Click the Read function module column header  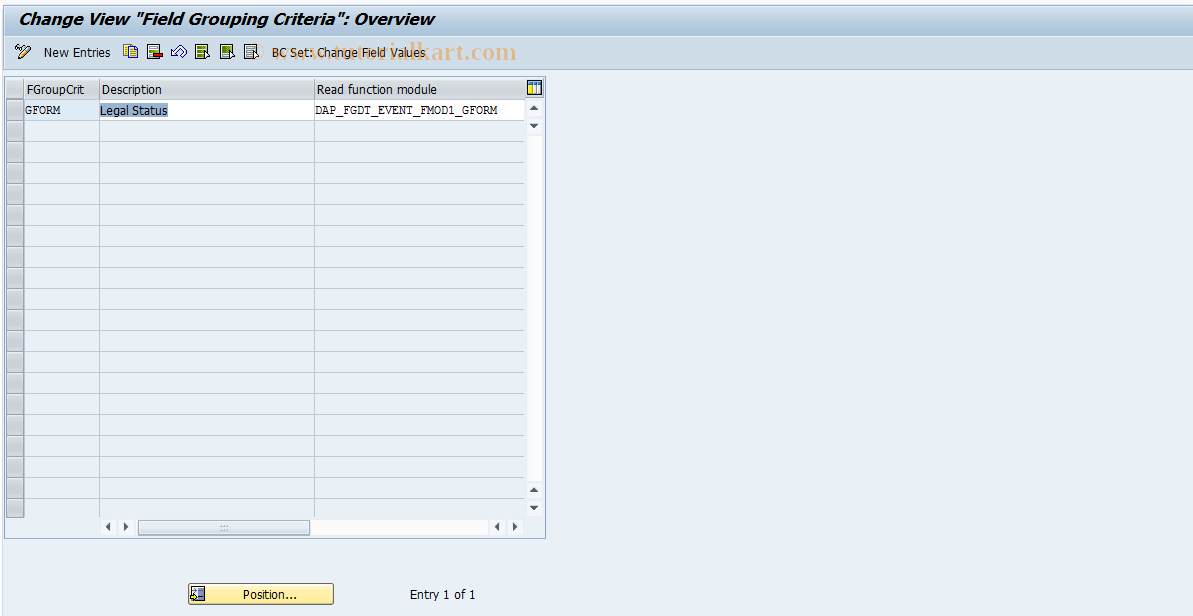[x=419, y=89]
